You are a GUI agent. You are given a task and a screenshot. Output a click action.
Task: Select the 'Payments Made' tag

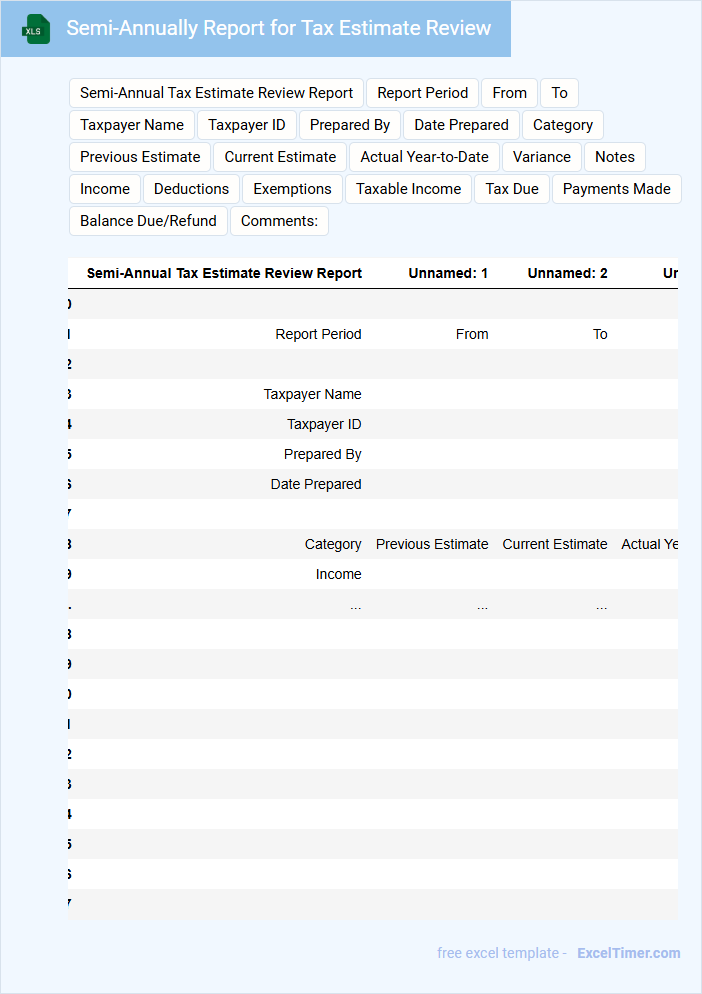(x=616, y=189)
